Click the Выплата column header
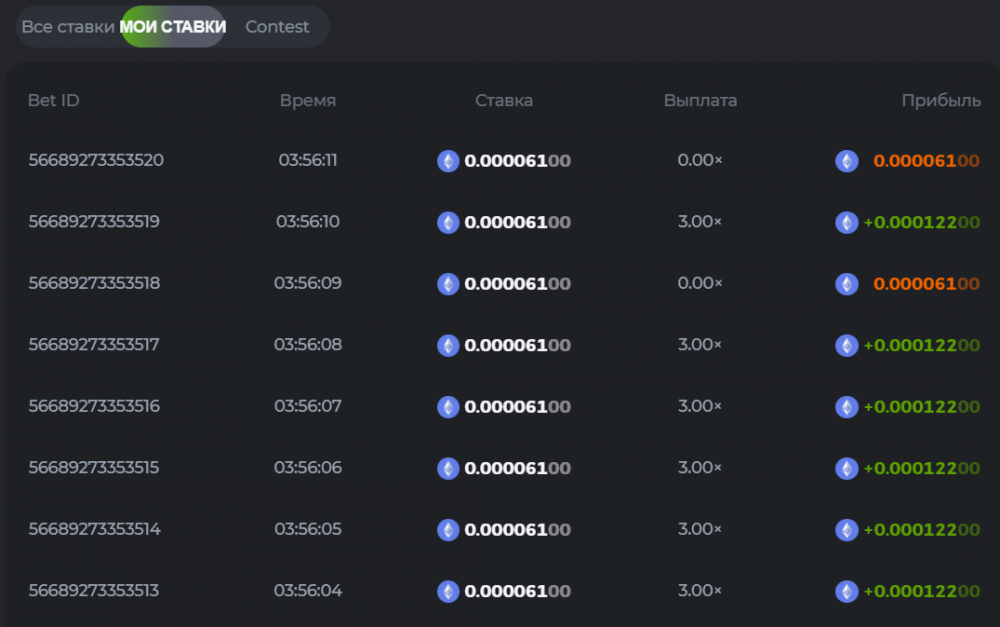The width and height of the screenshot is (1000, 627). pos(700,100)
